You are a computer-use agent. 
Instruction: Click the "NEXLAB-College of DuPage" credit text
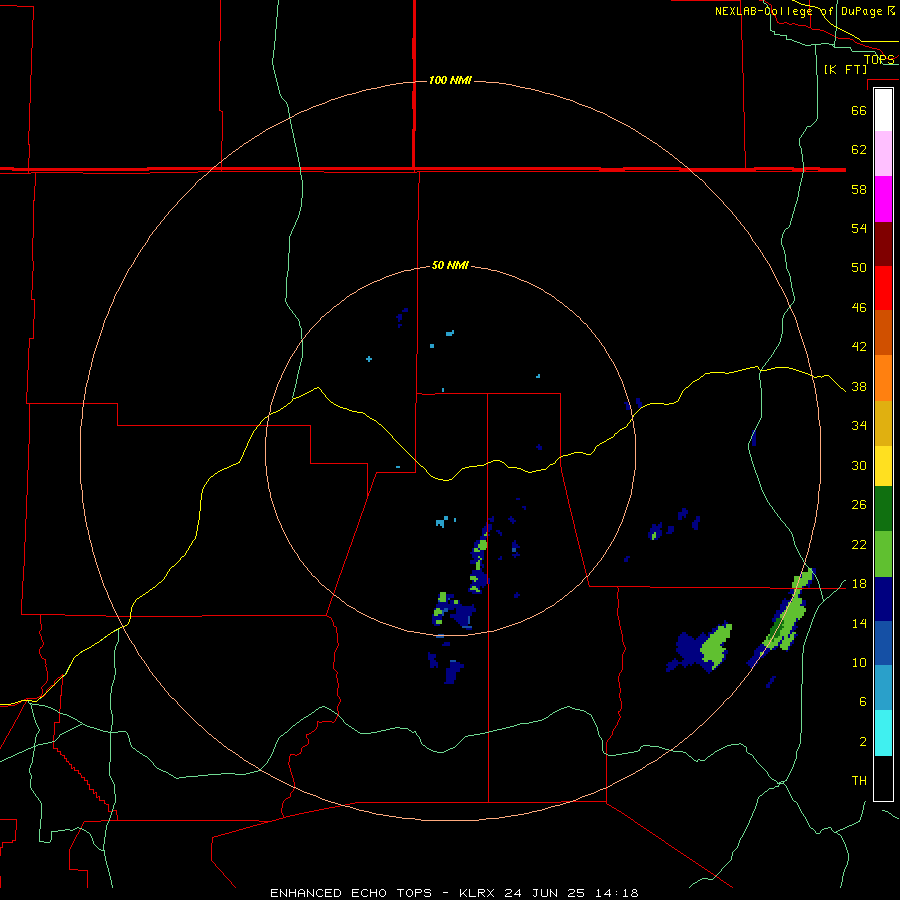[x=798, y=11]
